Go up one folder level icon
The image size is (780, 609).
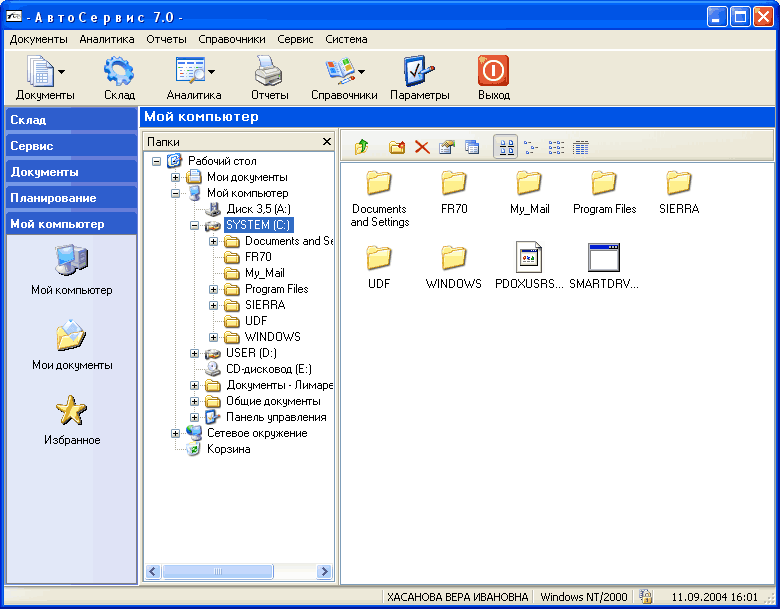[362, 148]
